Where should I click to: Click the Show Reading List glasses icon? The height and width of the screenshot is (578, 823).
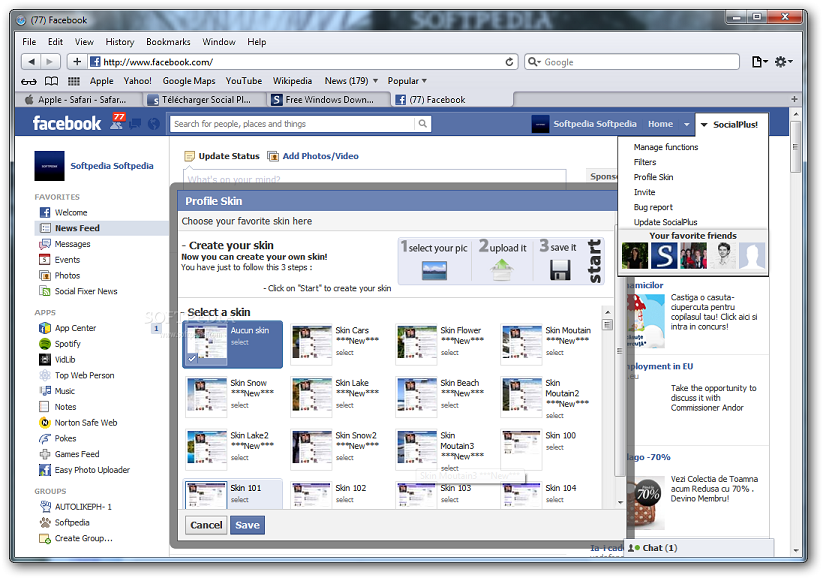click(29, 81)
